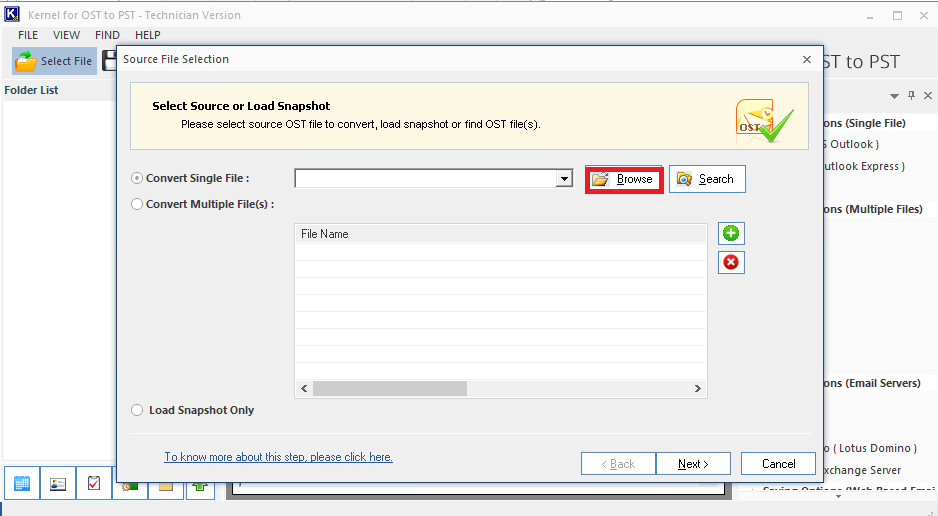Click the file list scroll left arrow
The height and width of the screenshot is (516, 938).
(x=304, y=389)
